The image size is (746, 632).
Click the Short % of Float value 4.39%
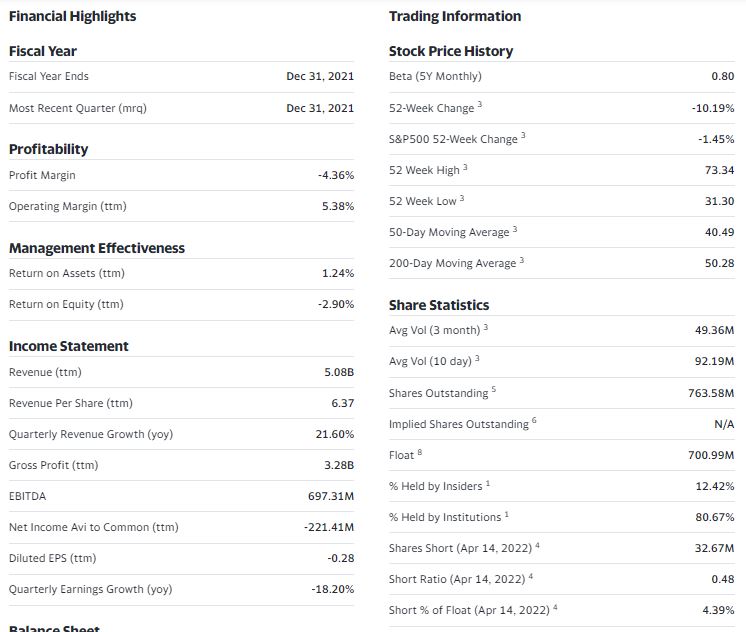[x=718, y=610]
